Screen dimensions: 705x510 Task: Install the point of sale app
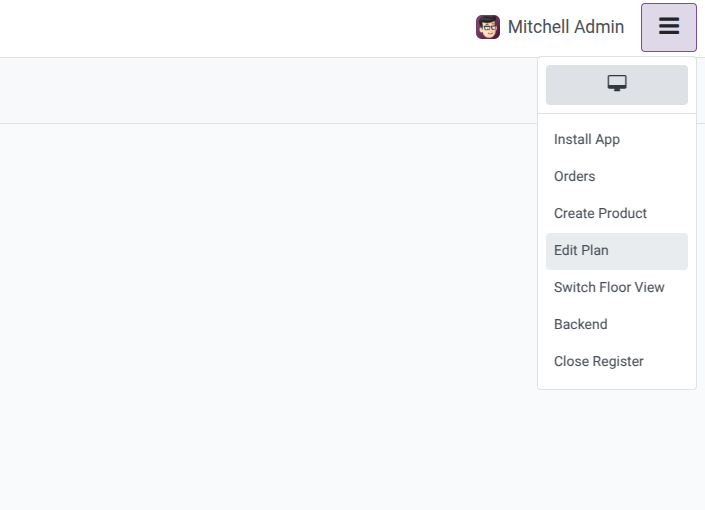click(587, 139)
